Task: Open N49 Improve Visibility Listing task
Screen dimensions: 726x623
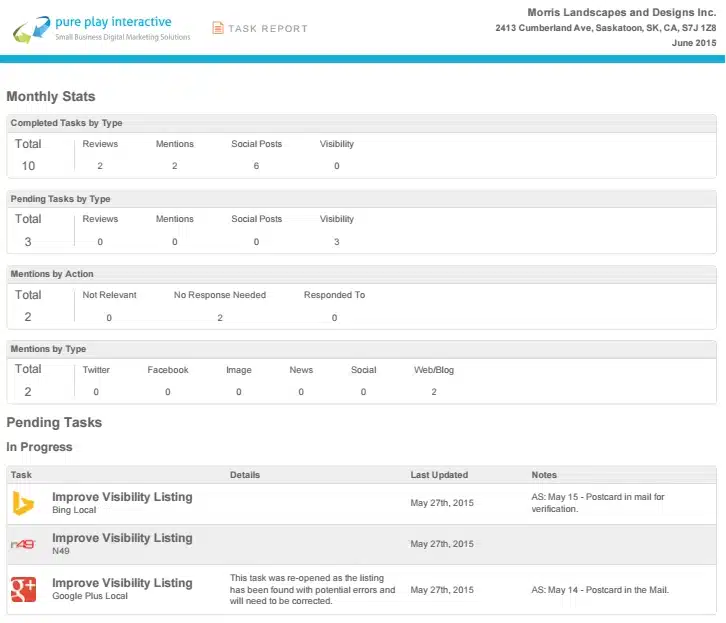Action: click(x=122, y=538)
